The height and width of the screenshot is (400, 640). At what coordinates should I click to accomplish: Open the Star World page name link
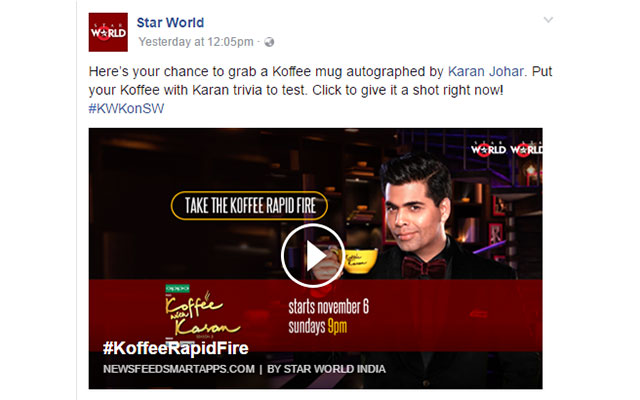point(170,22)
